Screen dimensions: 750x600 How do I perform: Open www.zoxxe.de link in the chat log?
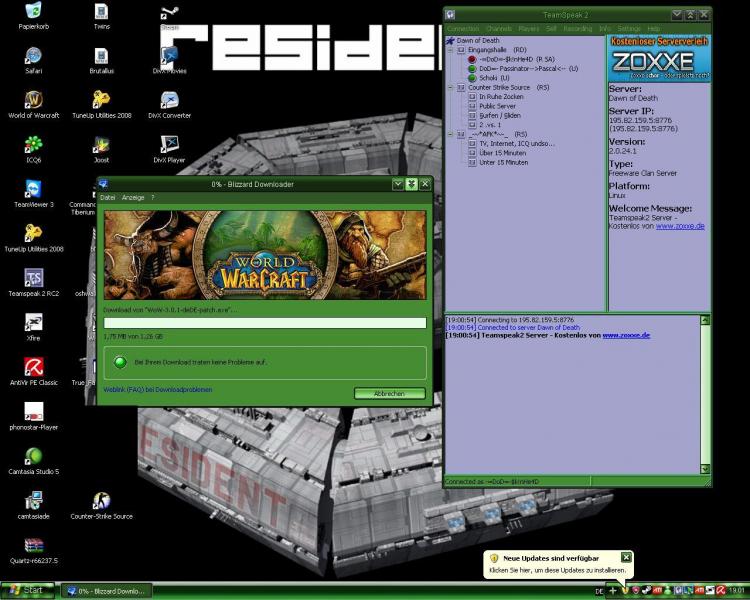pyautogui.click(x=626, y=335)
